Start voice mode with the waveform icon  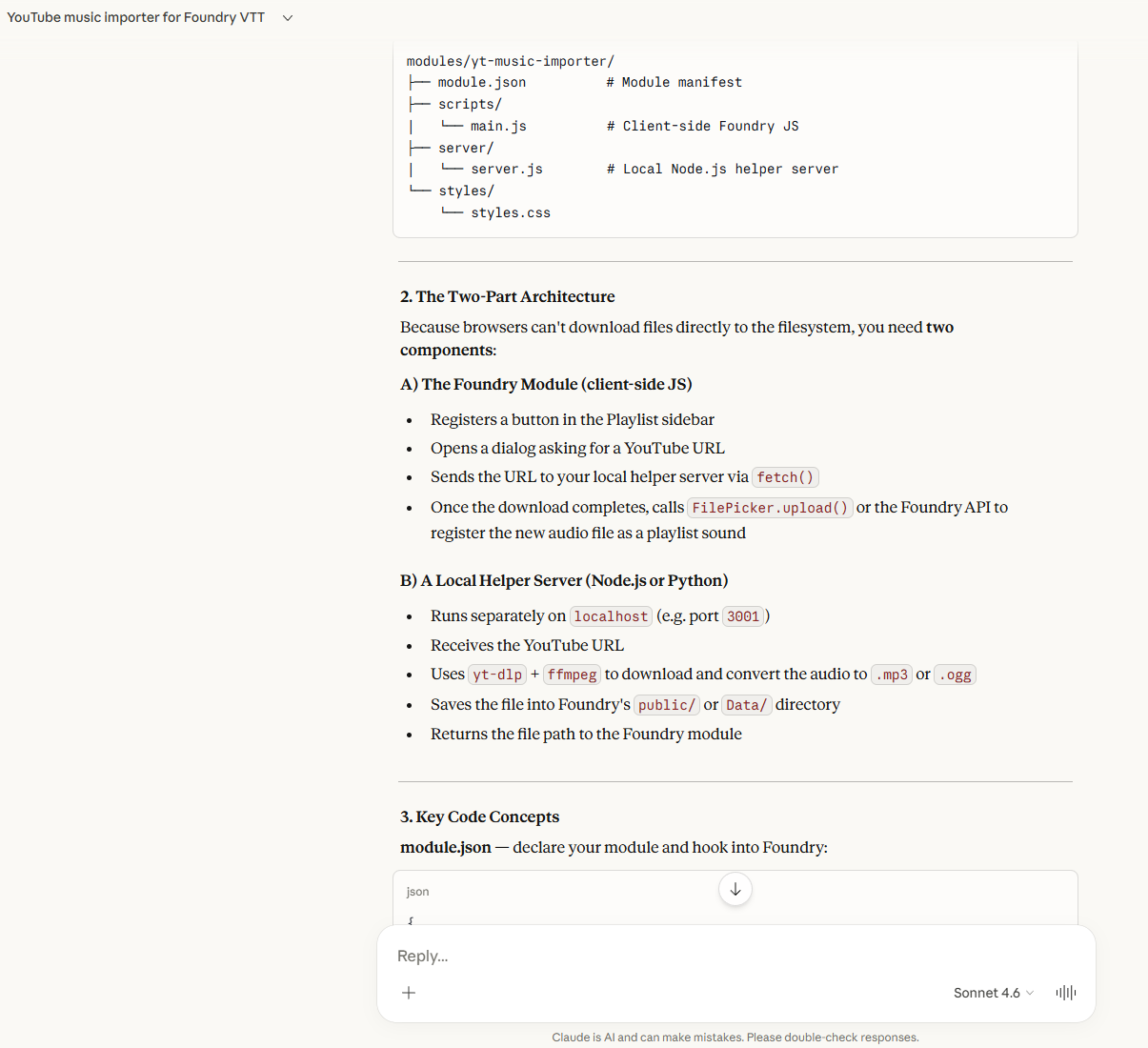pos(1065,993)
